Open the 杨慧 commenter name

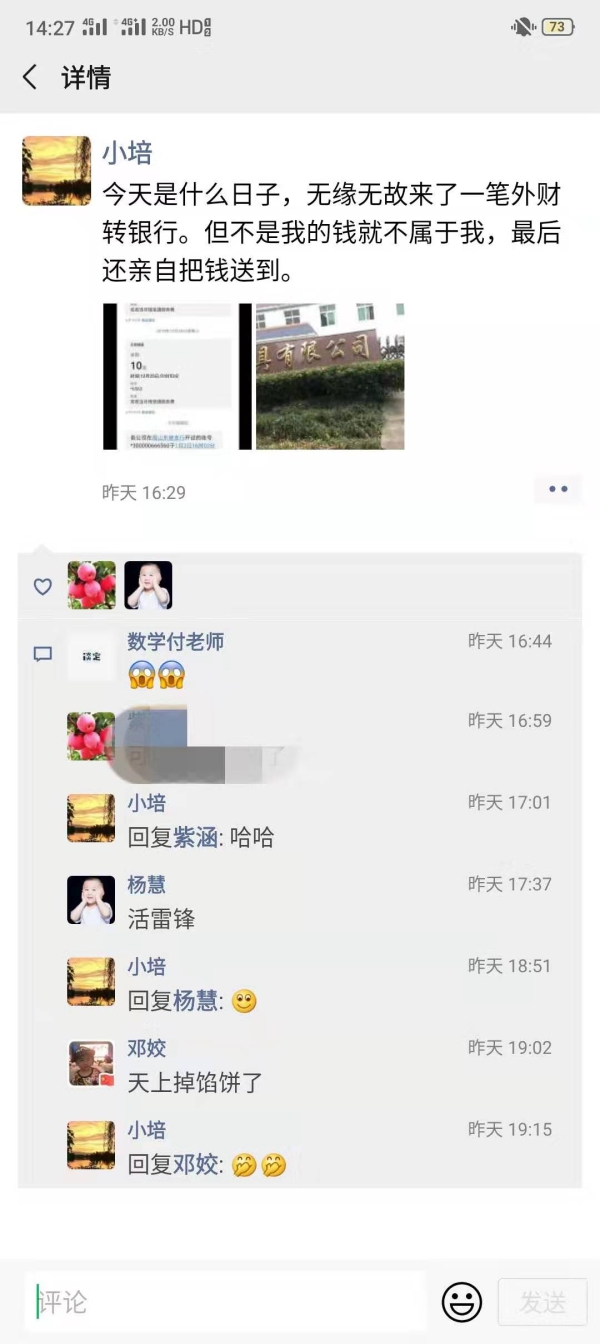147,884
